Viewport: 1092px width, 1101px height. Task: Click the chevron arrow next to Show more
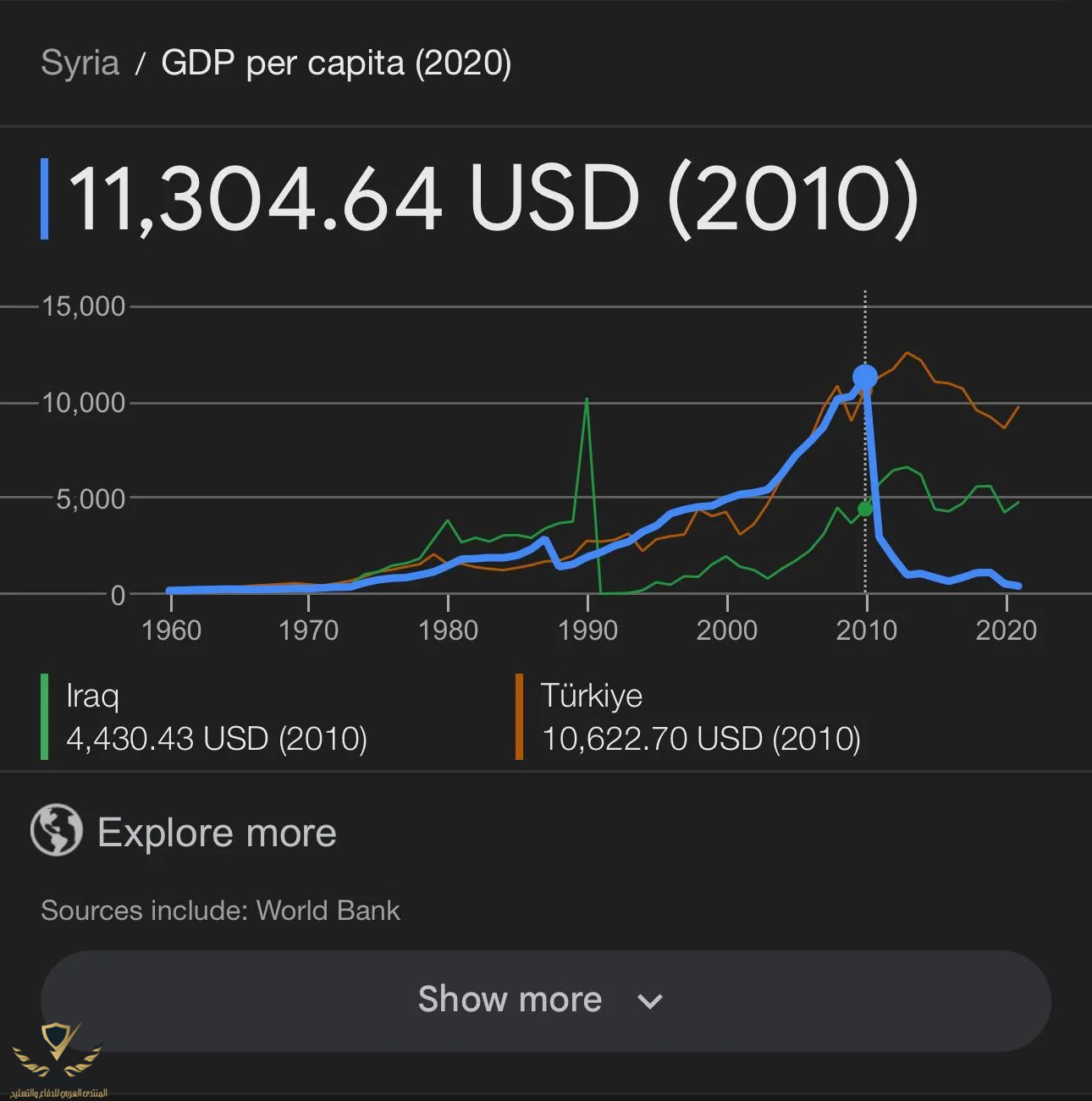[x=649, y=1002]
